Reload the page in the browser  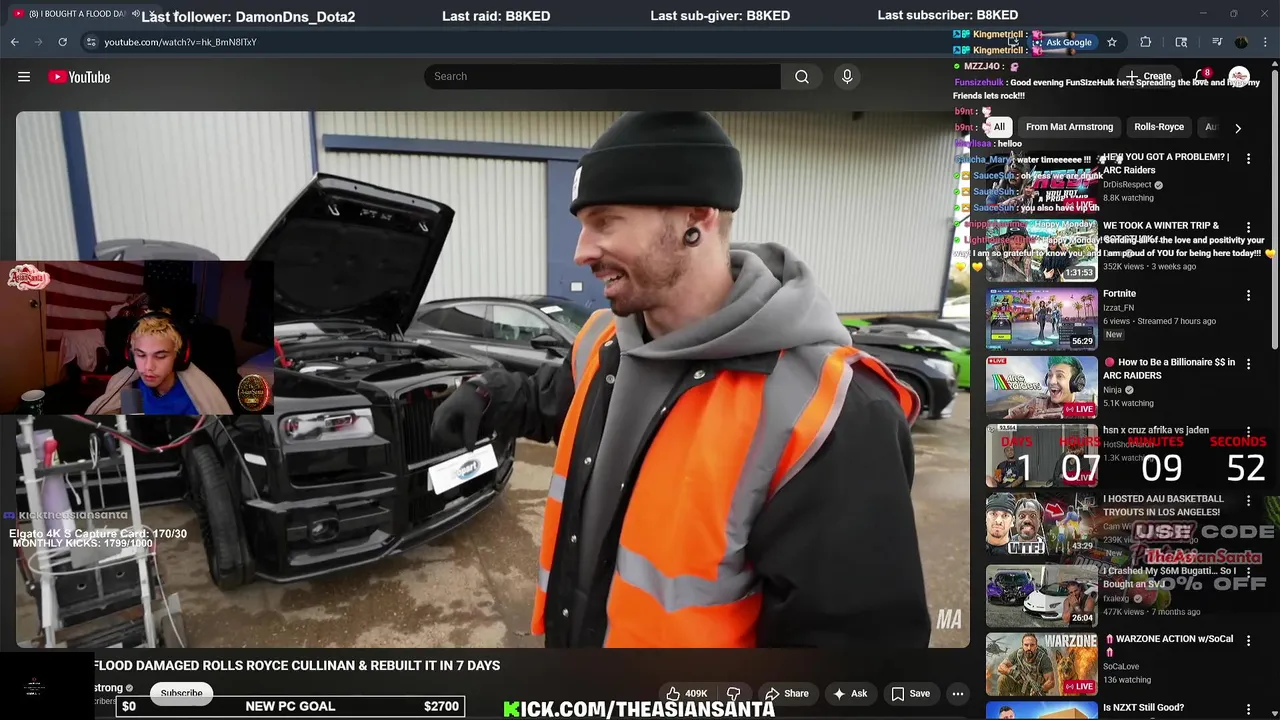pos(62,42)
